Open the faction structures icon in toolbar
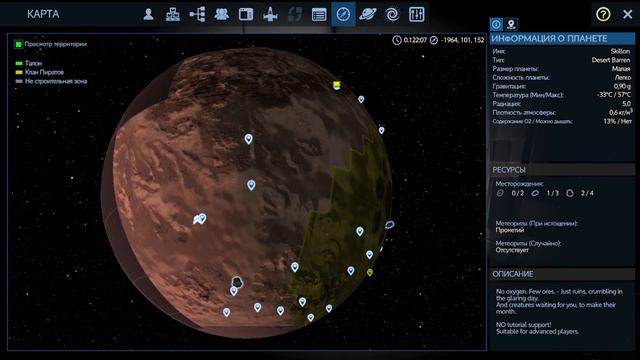The height and width of the screenshot is (360, 640). click(x=173, y=14)
